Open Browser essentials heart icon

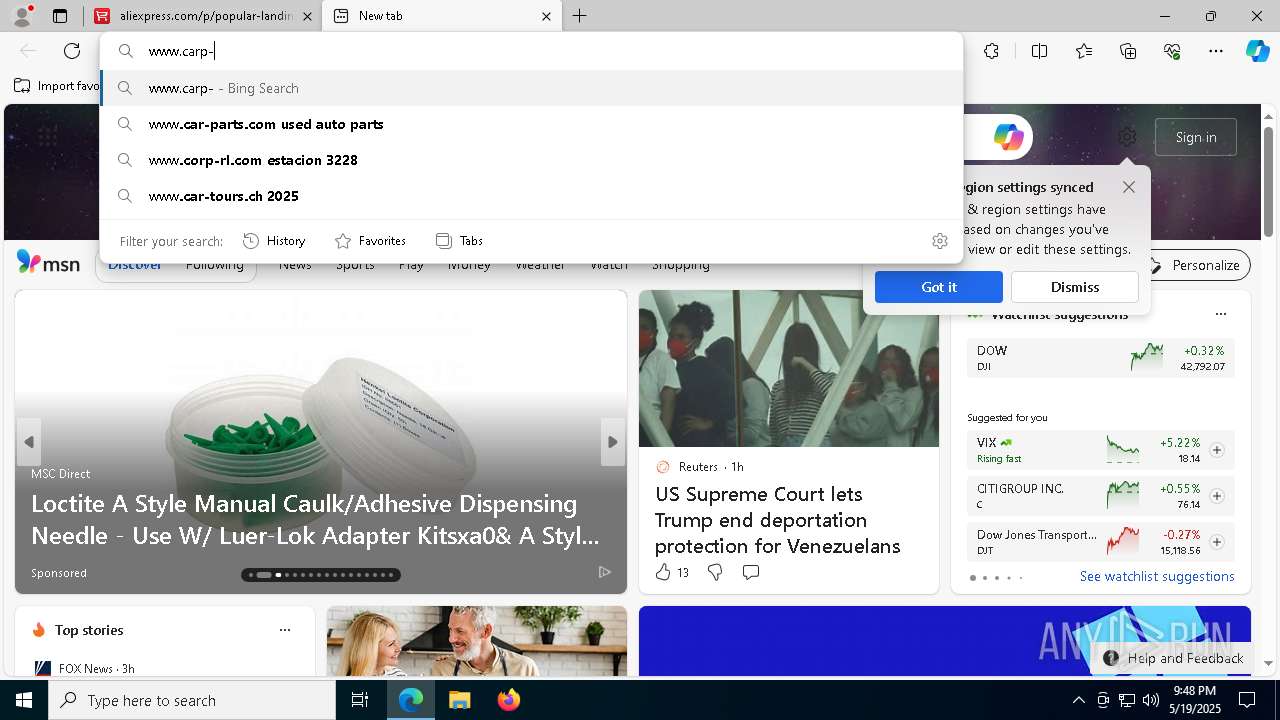click(x=1172, y=51)
